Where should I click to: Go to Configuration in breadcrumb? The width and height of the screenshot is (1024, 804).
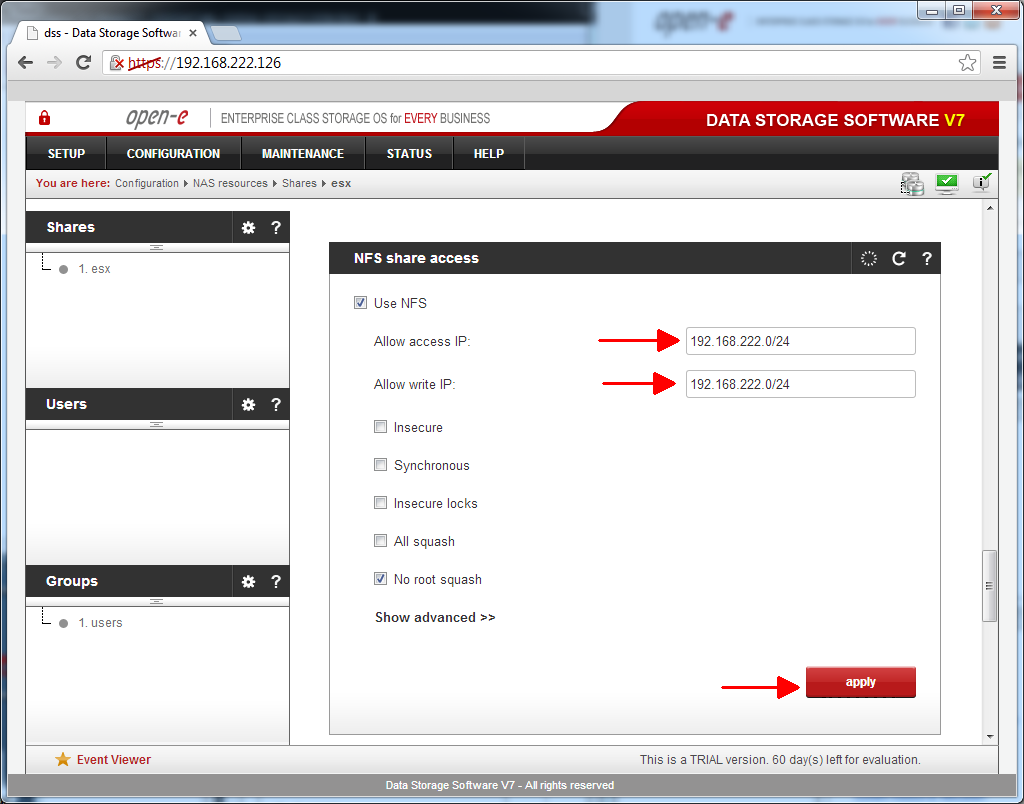pos(147,184)
